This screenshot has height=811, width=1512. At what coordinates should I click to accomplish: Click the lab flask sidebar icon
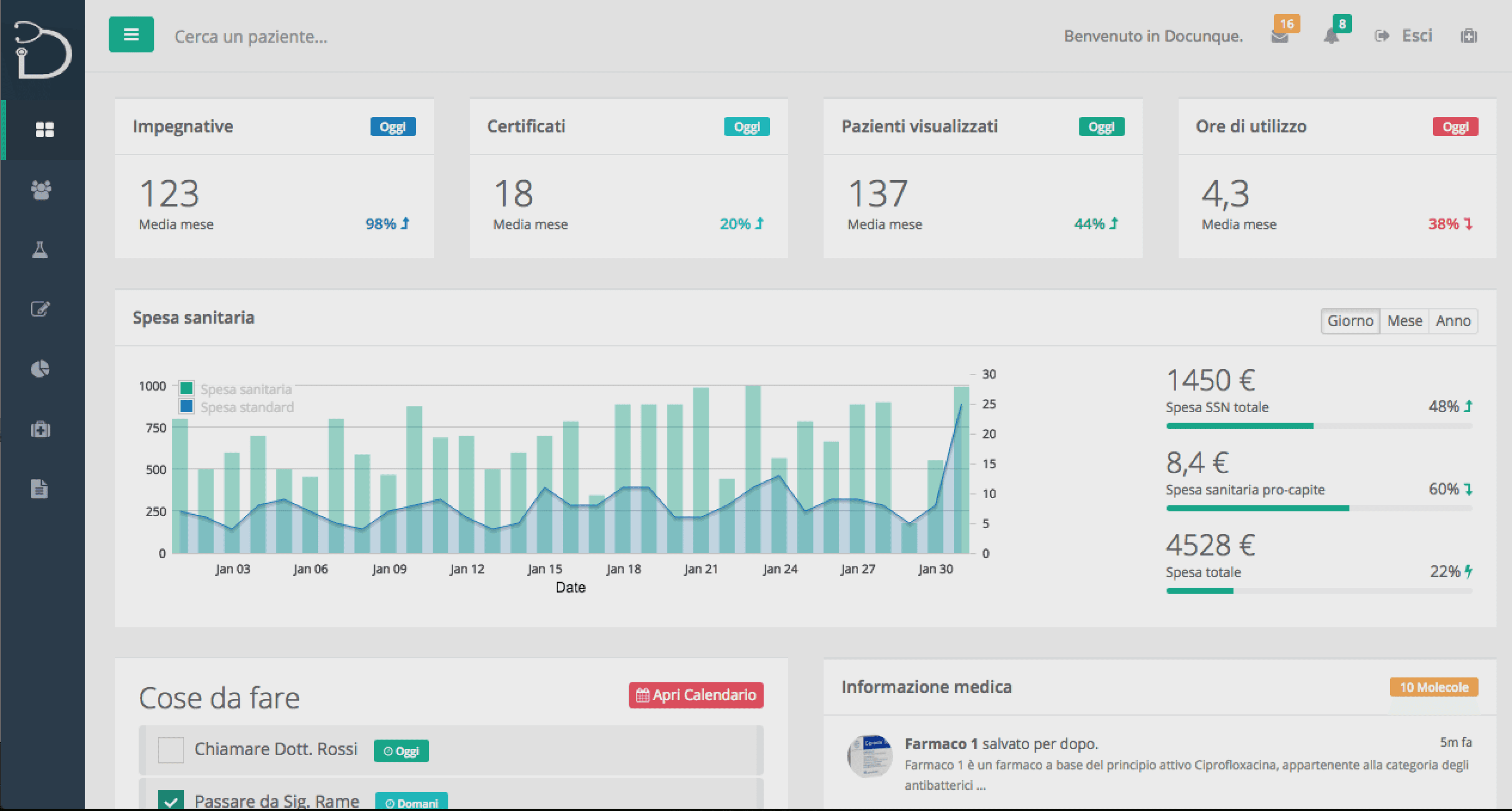[x=40, y=250]
